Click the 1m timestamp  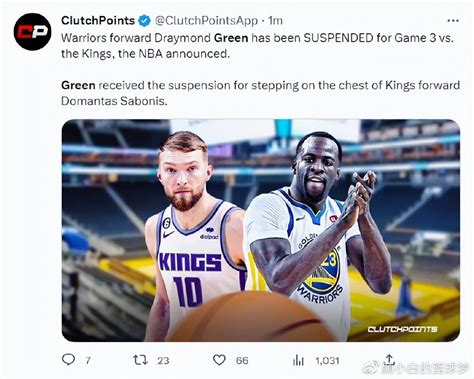click(275, 21)
